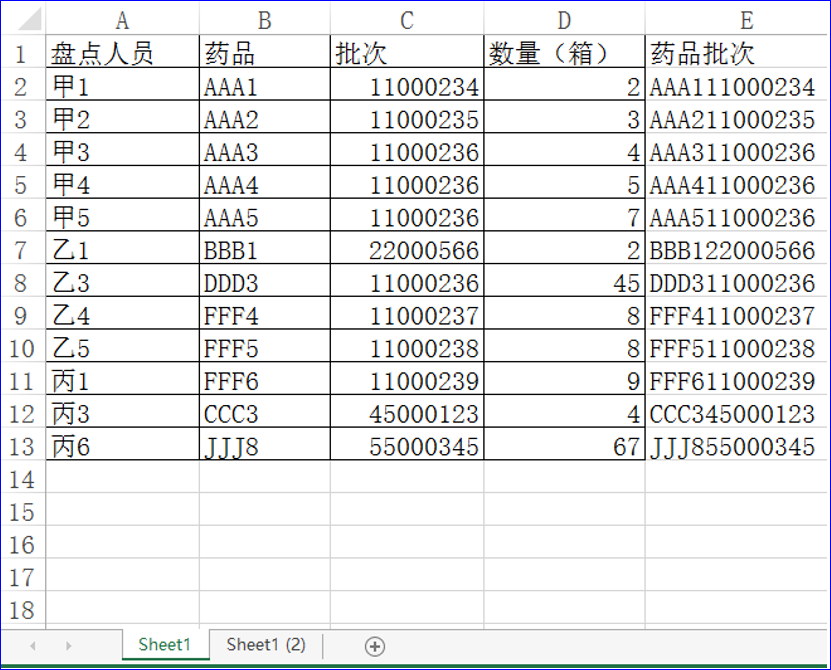Click the 数量（箱）header cell
831x670 pixels.
pyautogui.click(x=564, y=53)
